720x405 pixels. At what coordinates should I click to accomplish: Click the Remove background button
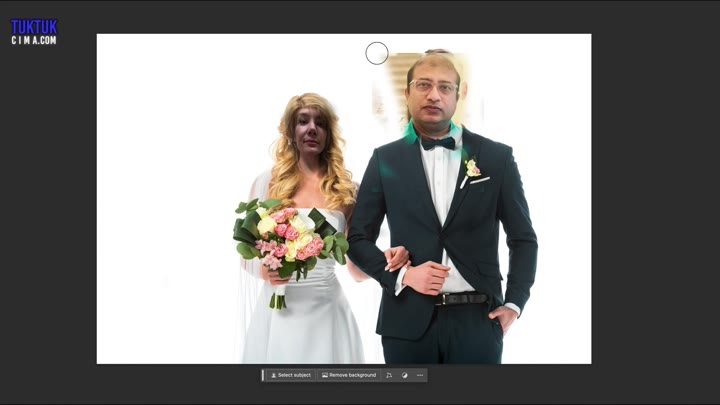coord(349,375)
